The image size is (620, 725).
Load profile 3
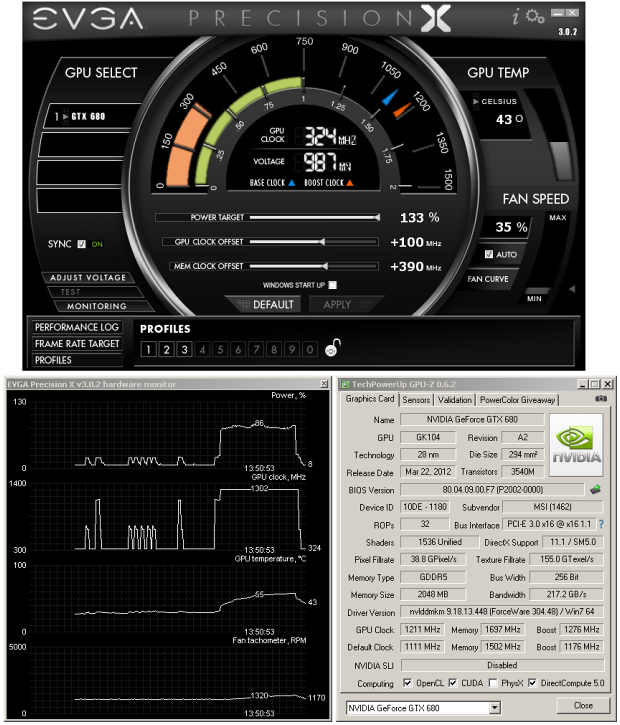[x=184, y=350]
